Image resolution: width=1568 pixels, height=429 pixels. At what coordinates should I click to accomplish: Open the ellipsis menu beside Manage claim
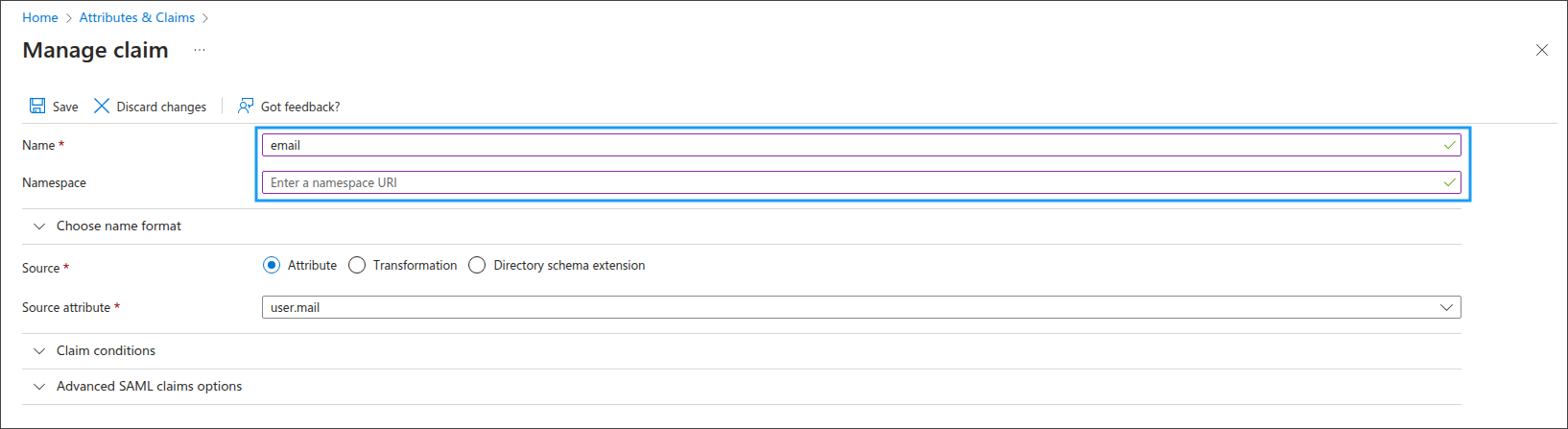(200, 50)
